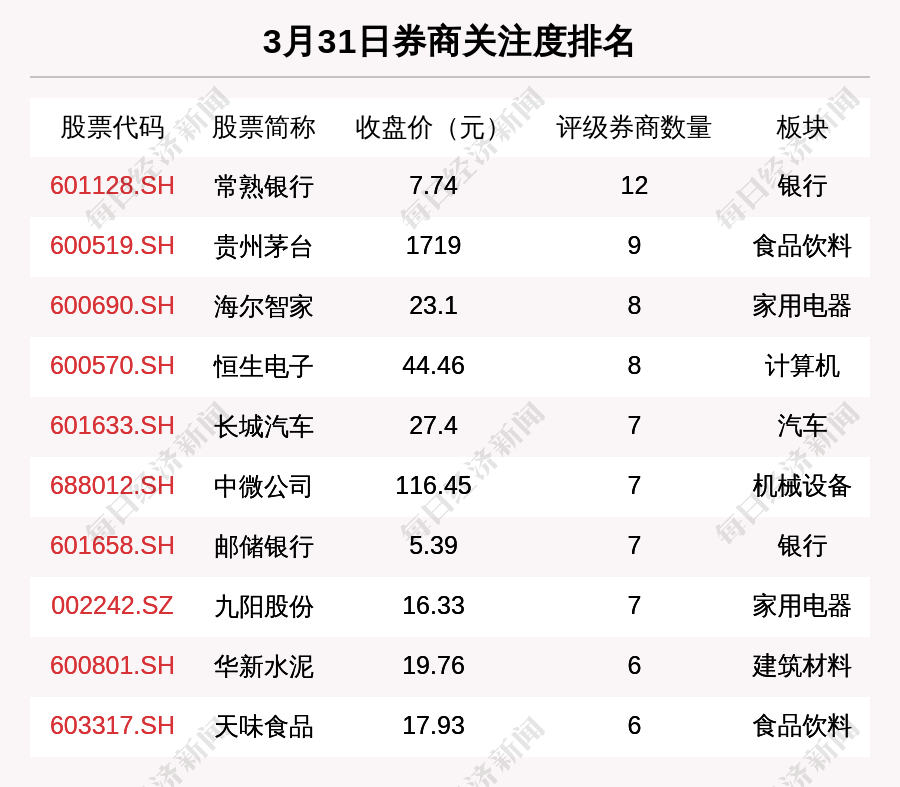
Task: Select closing price 116.45
Action: 433,486
